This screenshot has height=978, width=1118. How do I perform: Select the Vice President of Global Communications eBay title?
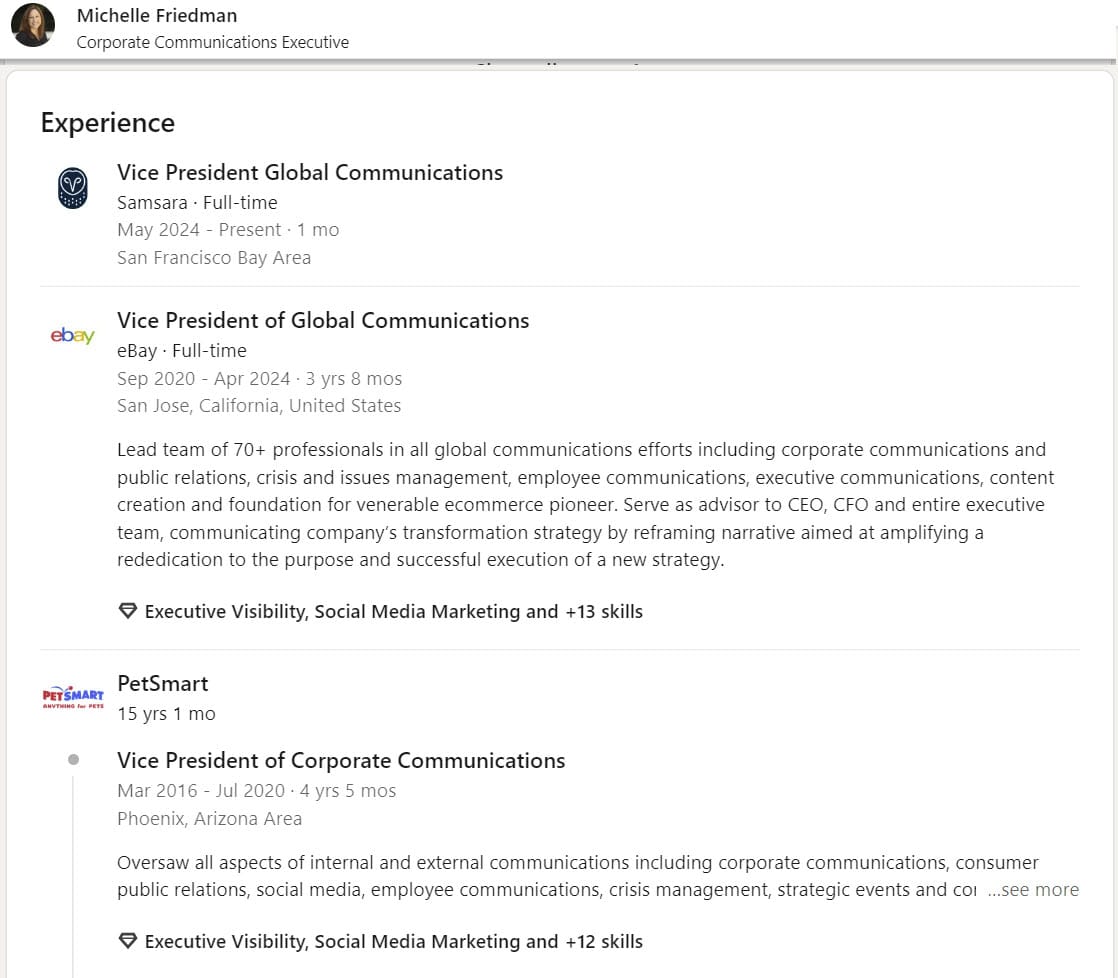(323, 320)
